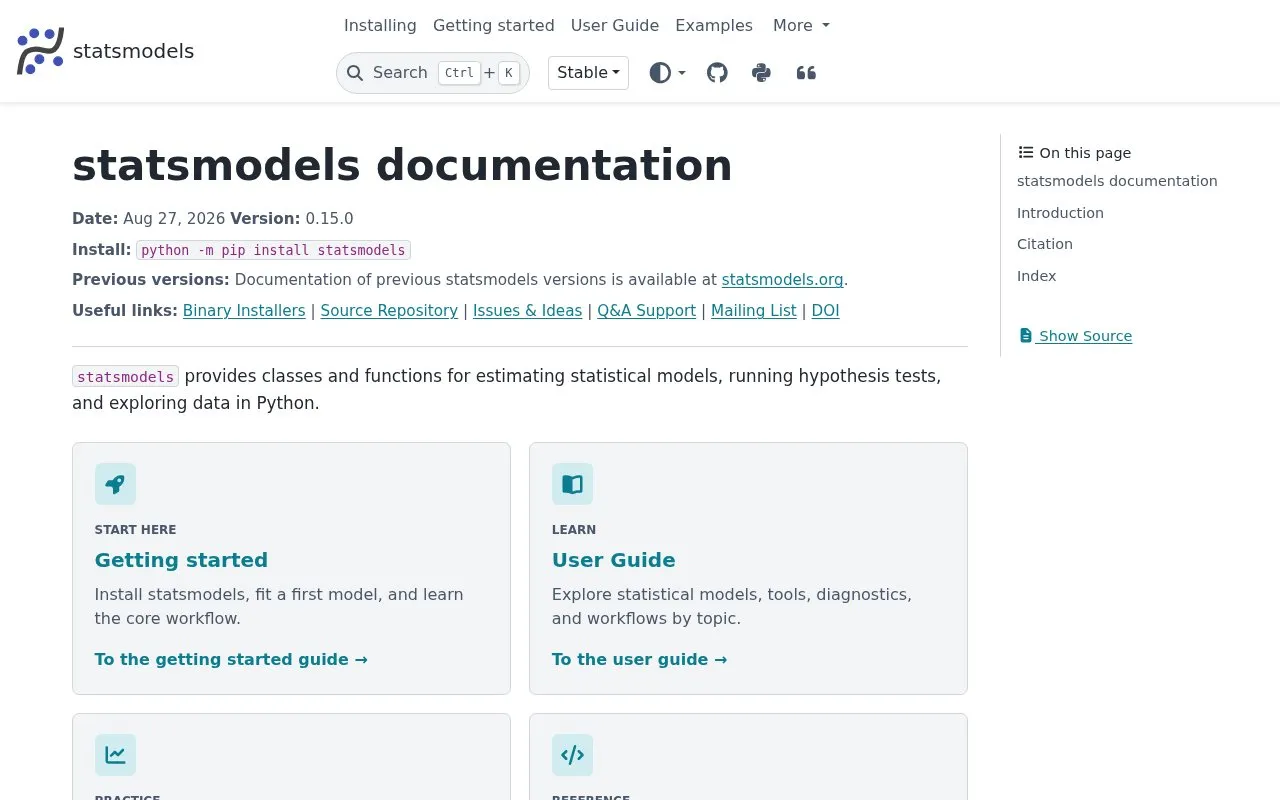This screenshot has width=1280, height=800.
Task: Click the document icon beside Show Source
Action: coord(1025,336)
